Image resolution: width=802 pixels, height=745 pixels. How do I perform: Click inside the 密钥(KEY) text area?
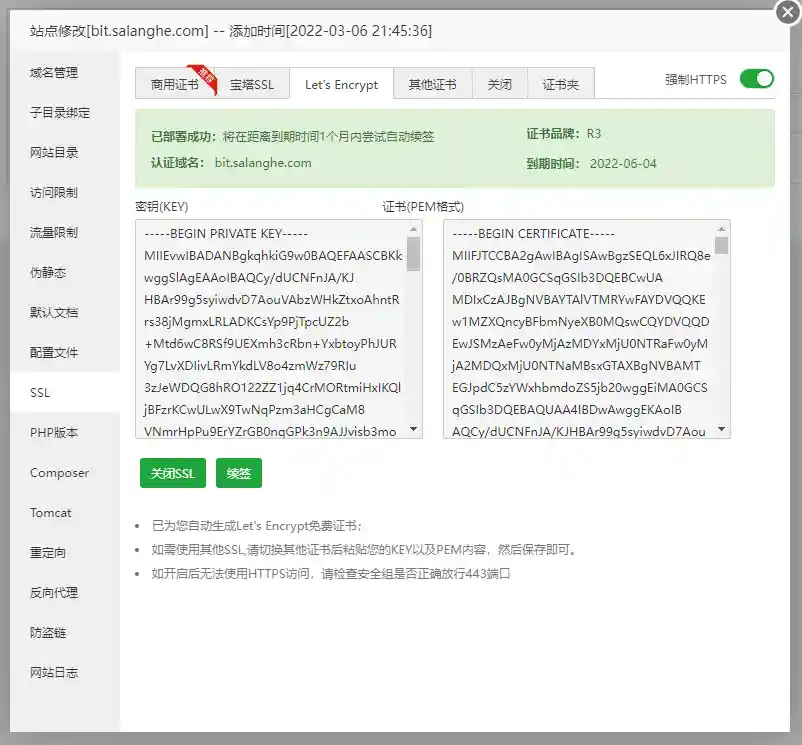coord(270,330)
